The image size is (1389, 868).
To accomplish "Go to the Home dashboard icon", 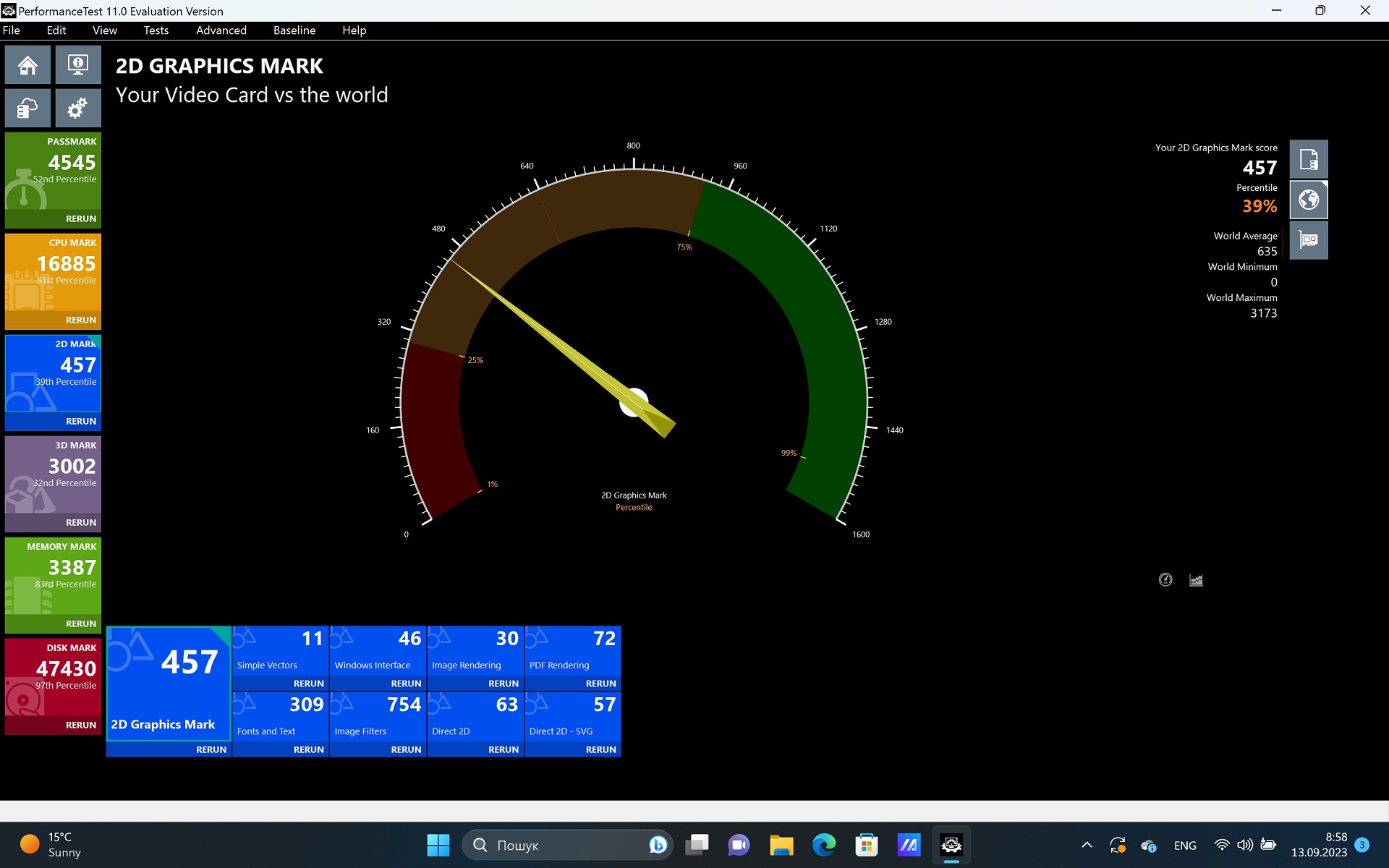I will click(x=27, y=65).
